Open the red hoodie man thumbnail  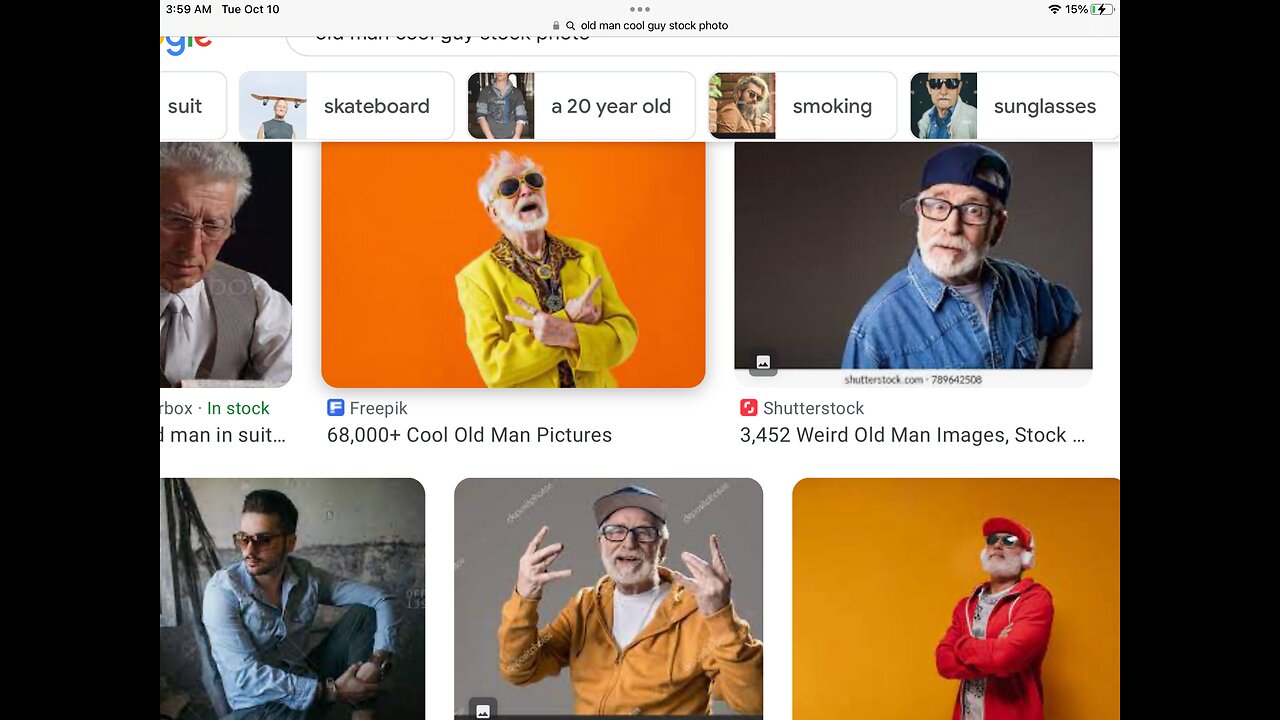tap(955, 598)
